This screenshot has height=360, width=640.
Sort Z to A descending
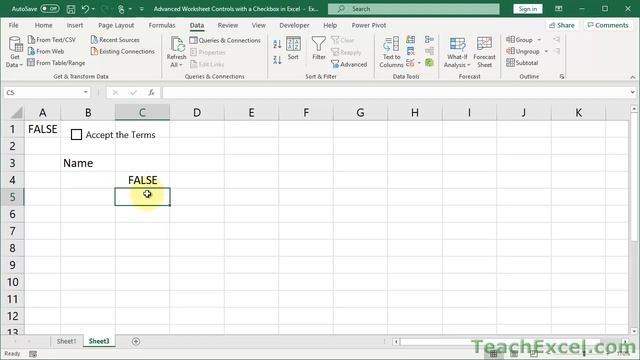click(x=277, y=60)
